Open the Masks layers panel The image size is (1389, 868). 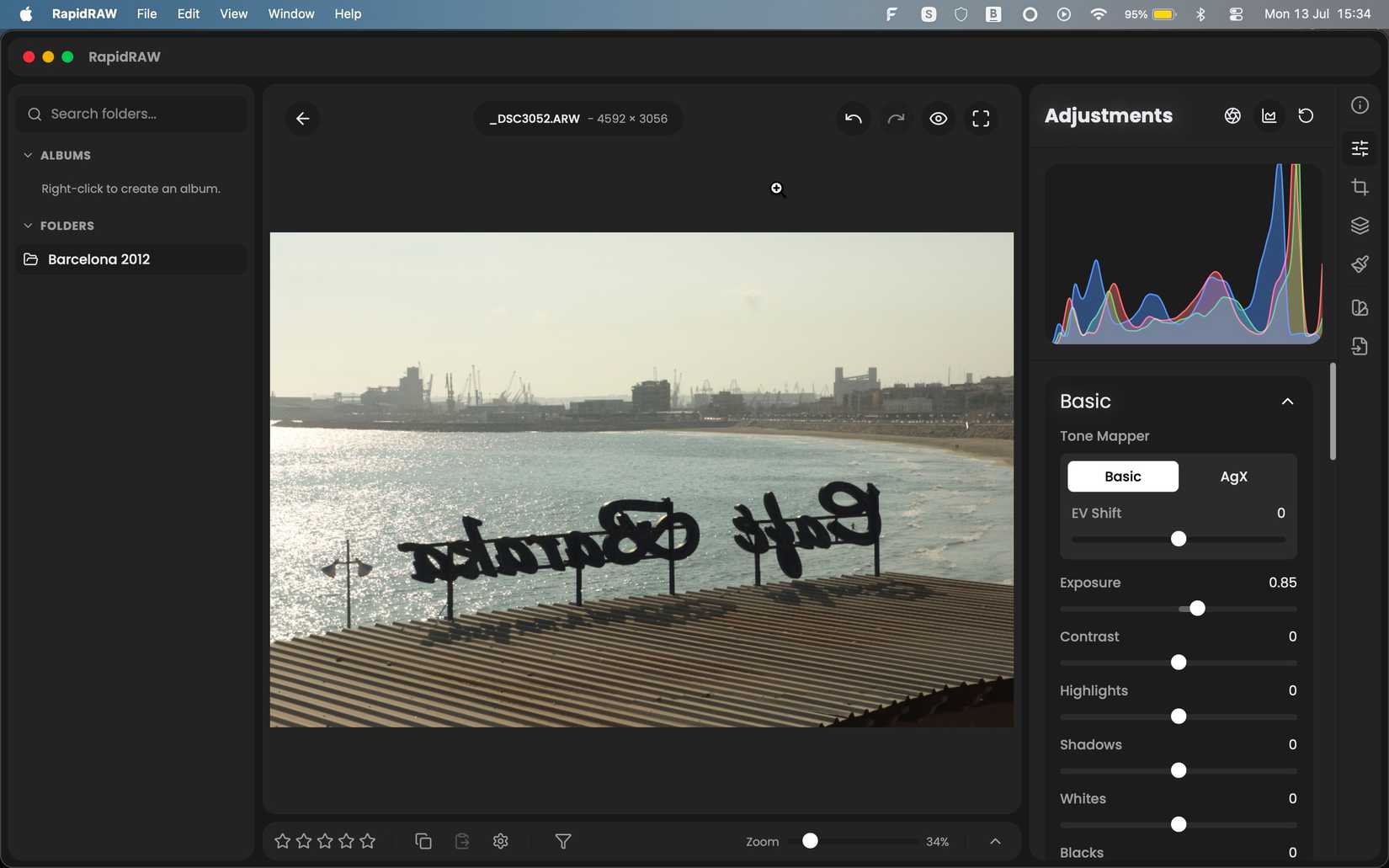pyautogui.click(x=1360, y=226)
